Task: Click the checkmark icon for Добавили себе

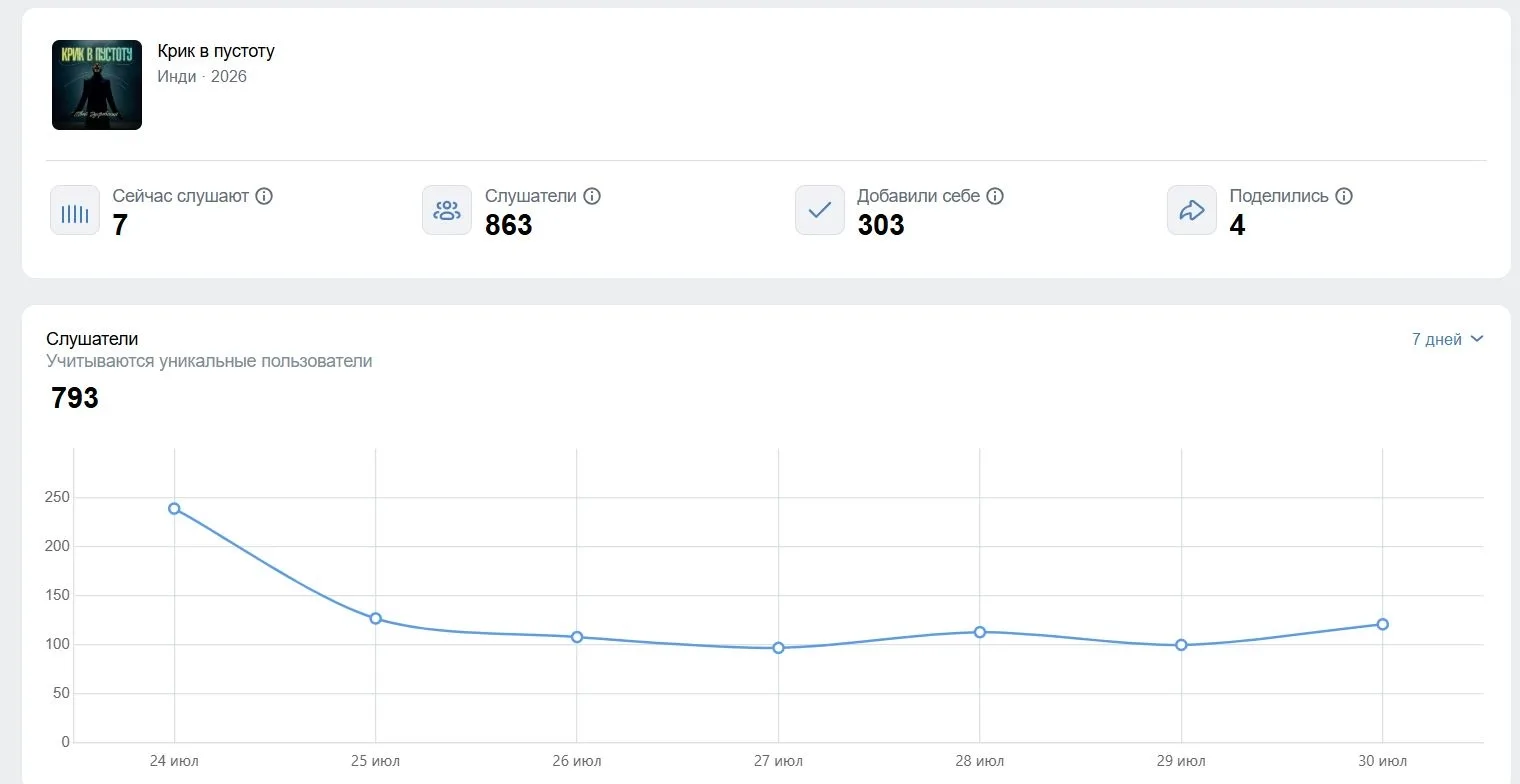Action: (x=820, y=210)
